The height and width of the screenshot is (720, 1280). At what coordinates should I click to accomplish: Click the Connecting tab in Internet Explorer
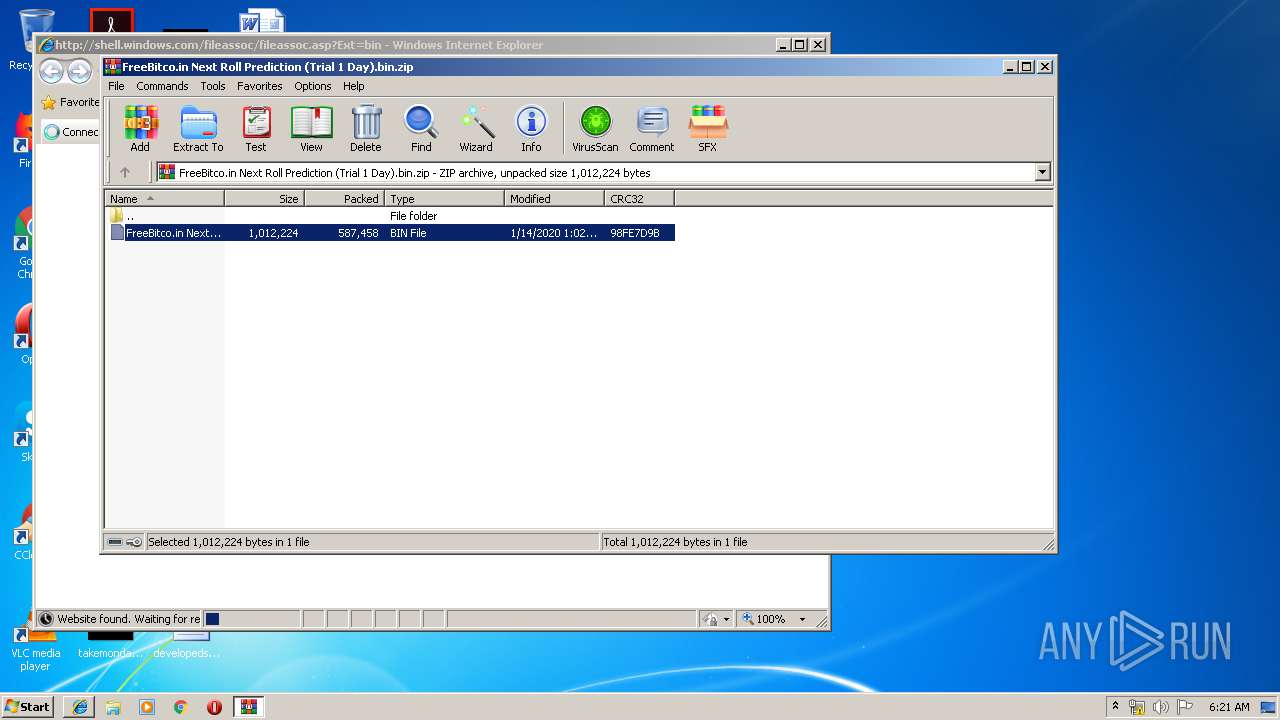[x=71, y=131]
